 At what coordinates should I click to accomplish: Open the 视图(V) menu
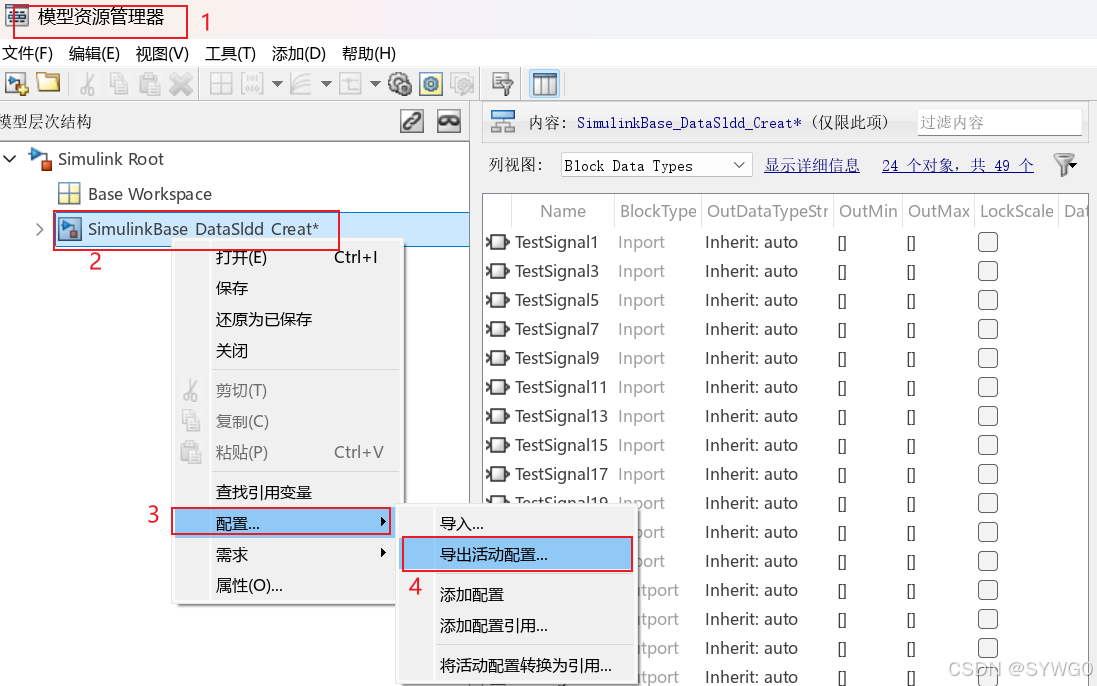pyautogui.click(x=162, y=54)
